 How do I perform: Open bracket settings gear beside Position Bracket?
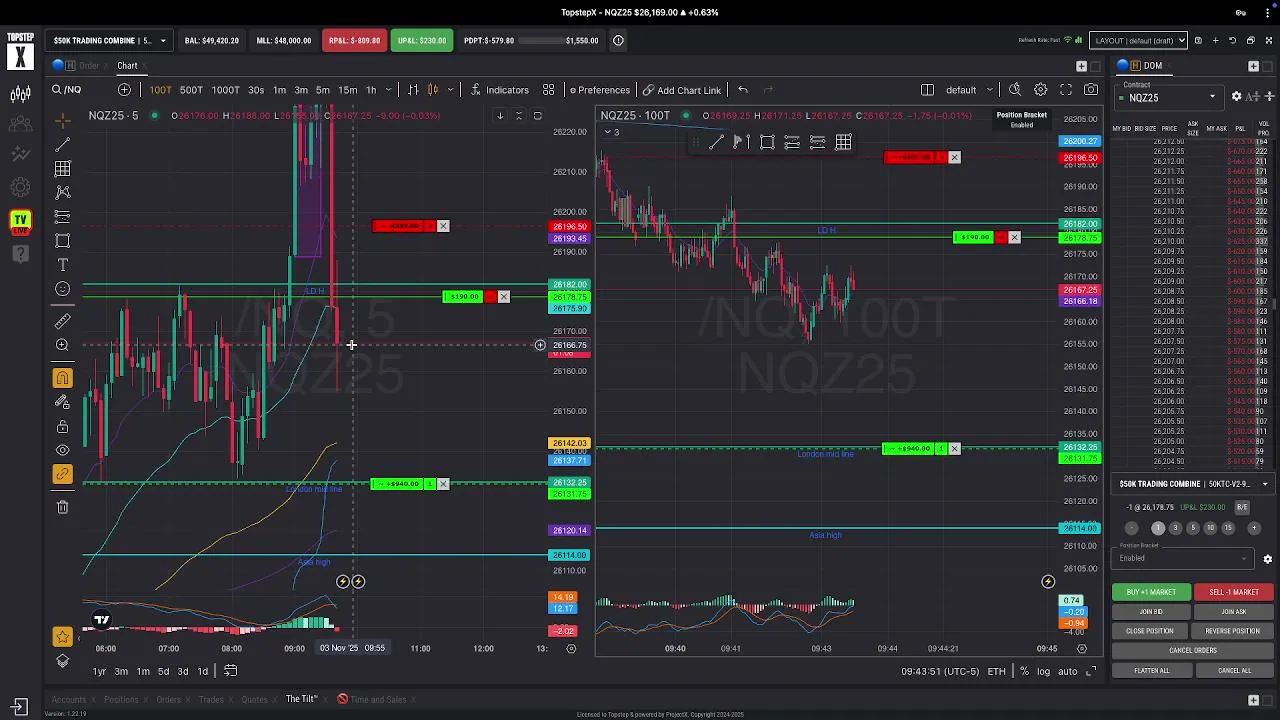(x=1267, y=559)
